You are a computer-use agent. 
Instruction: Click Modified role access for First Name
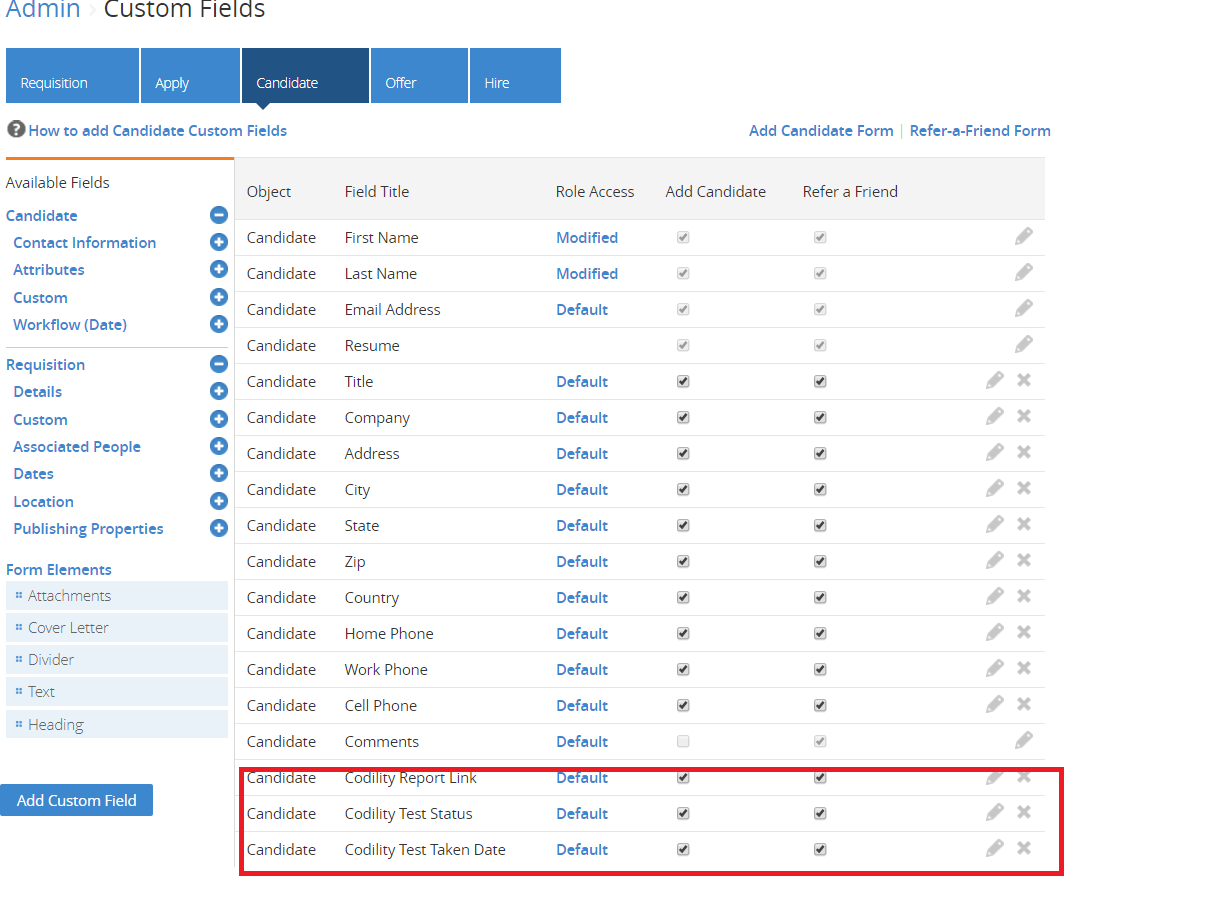587,237
